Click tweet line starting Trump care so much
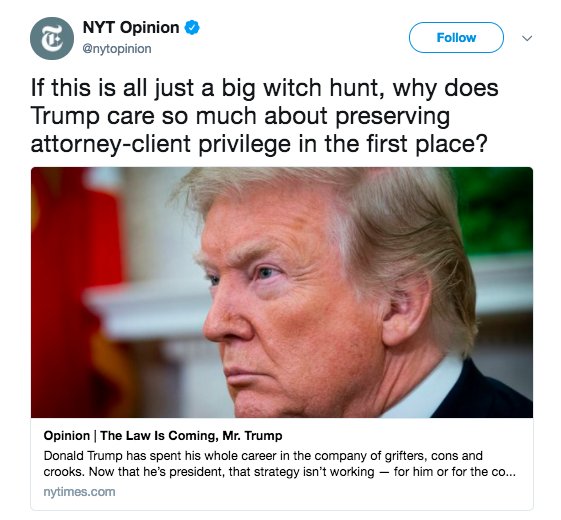The width and height of the screenshot is (561, 520). [240, 116]
